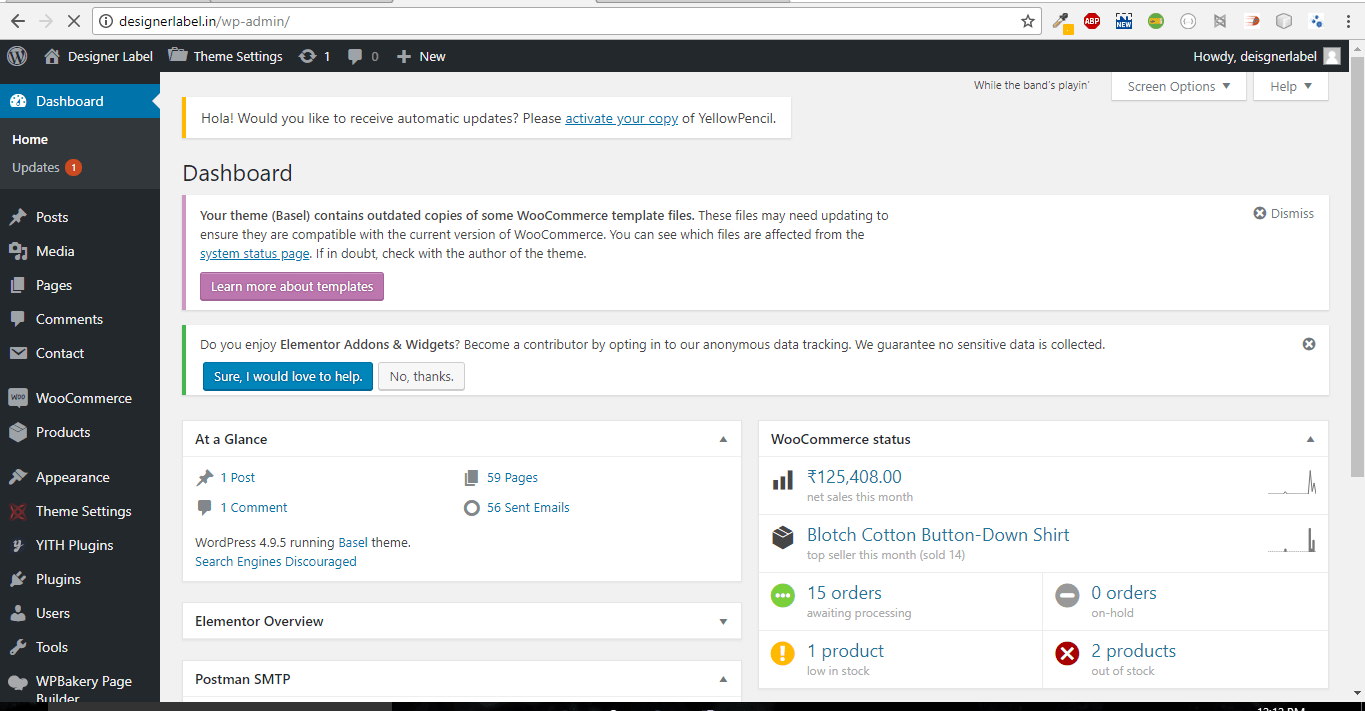Click the Media icon in sidebar
This screenshot has width=1365, height=711.
(18, 251)
